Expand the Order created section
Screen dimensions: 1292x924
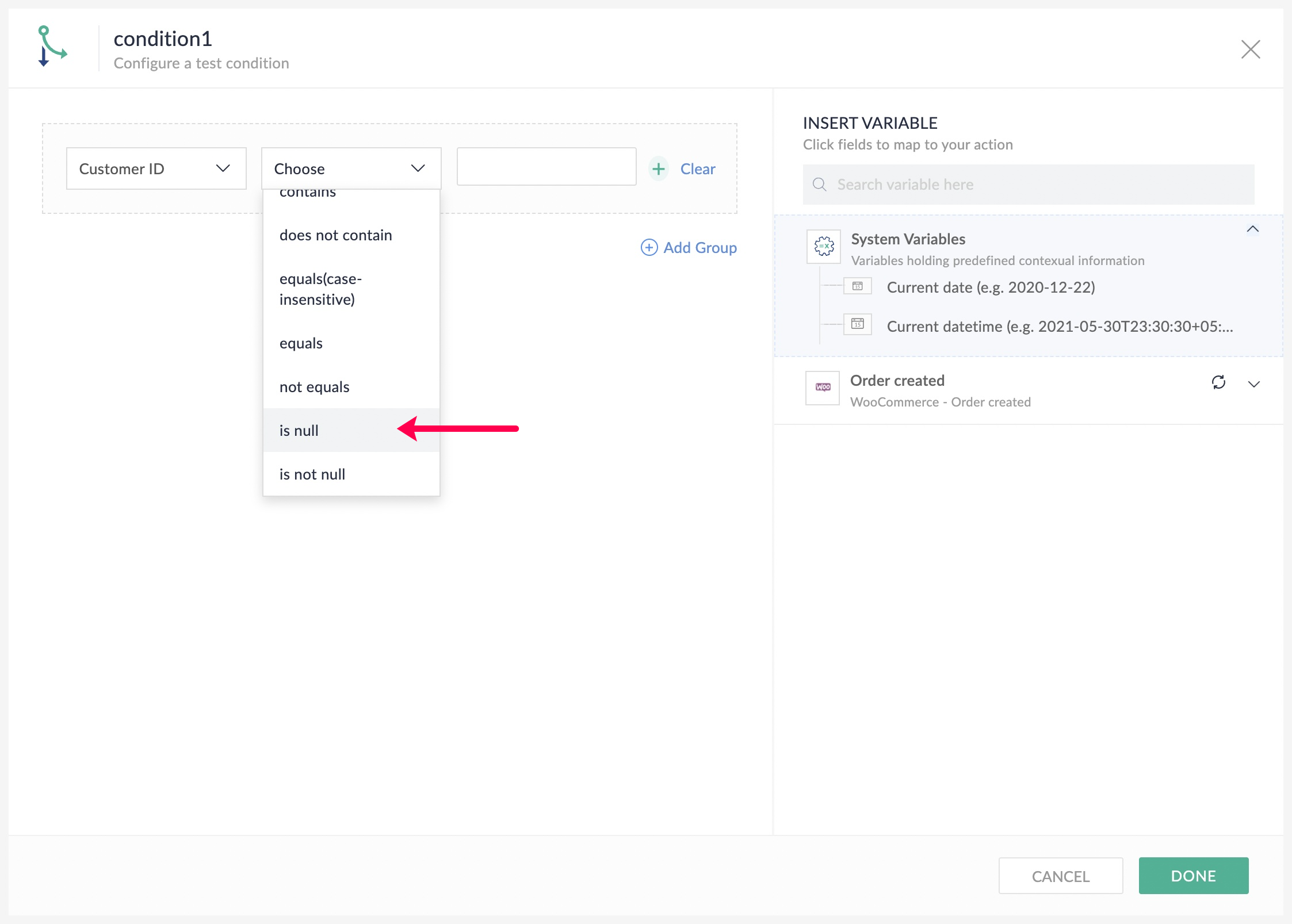click(1253, 384)
